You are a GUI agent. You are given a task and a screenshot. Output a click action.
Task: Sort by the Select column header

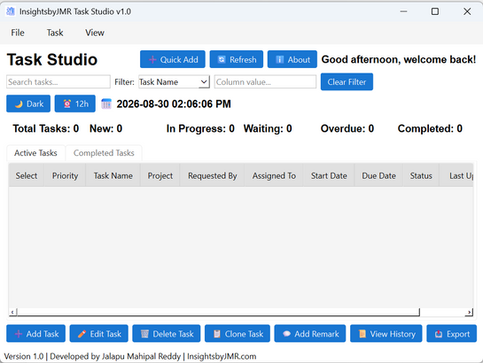pyautogui.click(x=26, y=176)
